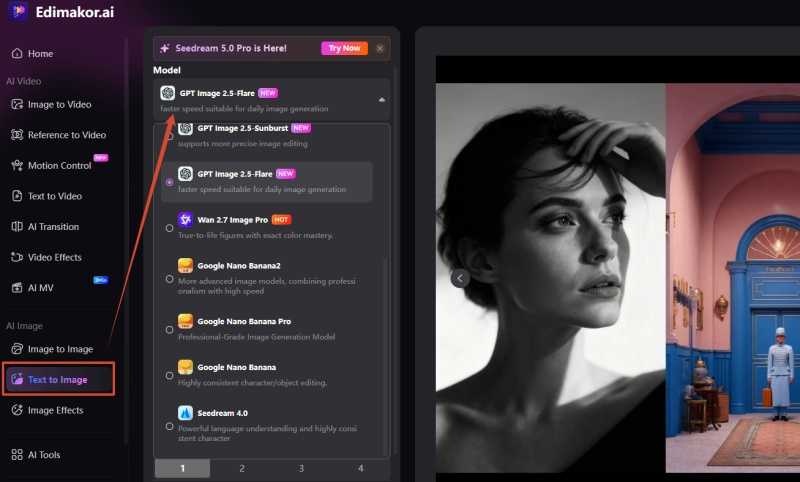
Task: Click the AI Transition sidebar icon
Action: click(x=17, y=227)
